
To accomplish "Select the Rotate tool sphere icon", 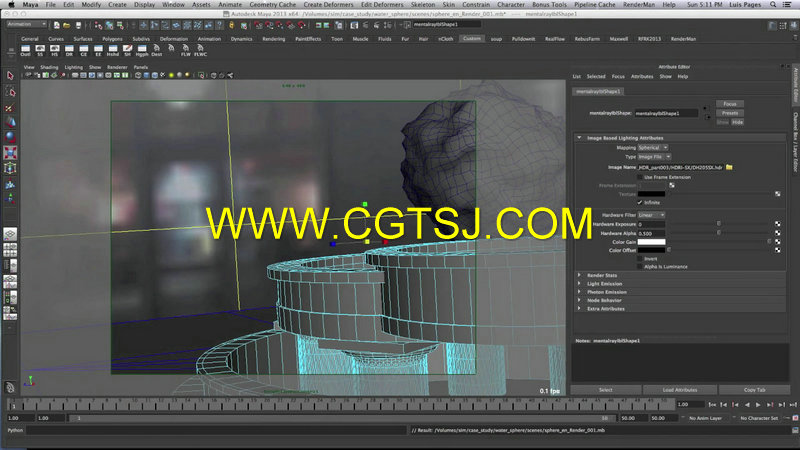I will 10,137.
